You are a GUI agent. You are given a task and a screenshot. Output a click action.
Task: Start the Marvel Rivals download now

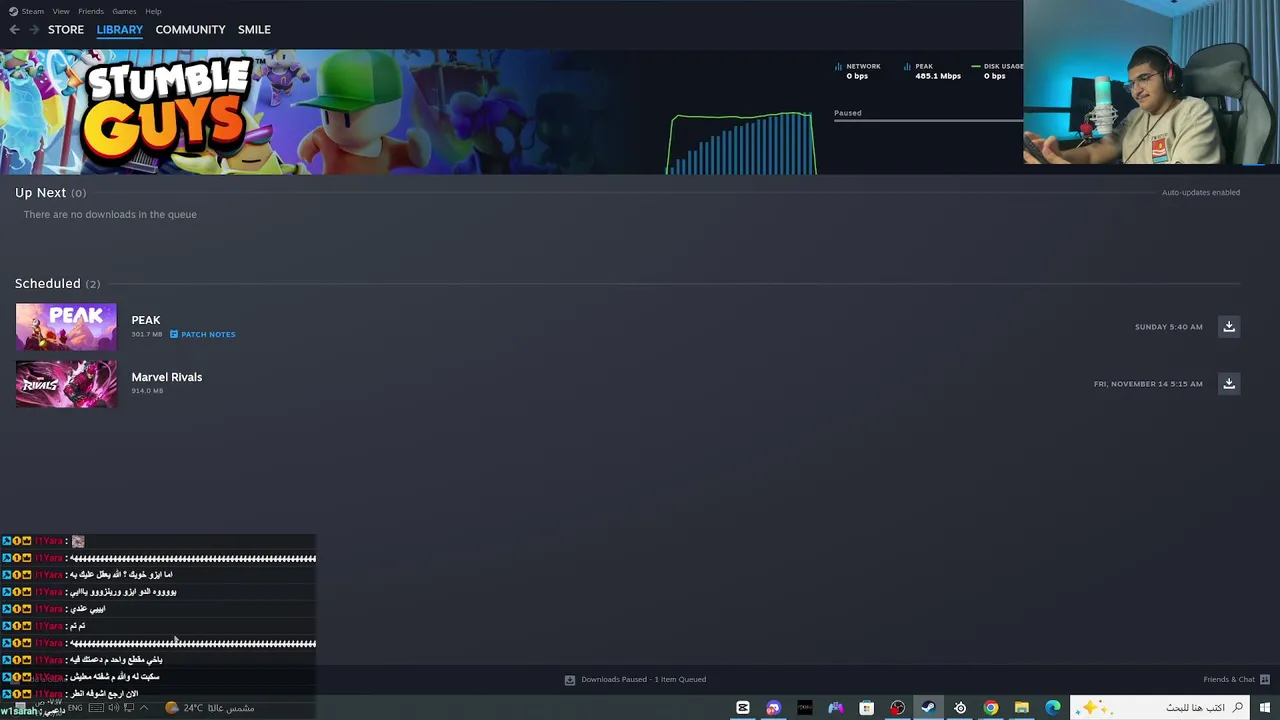tap(1229, 384)
